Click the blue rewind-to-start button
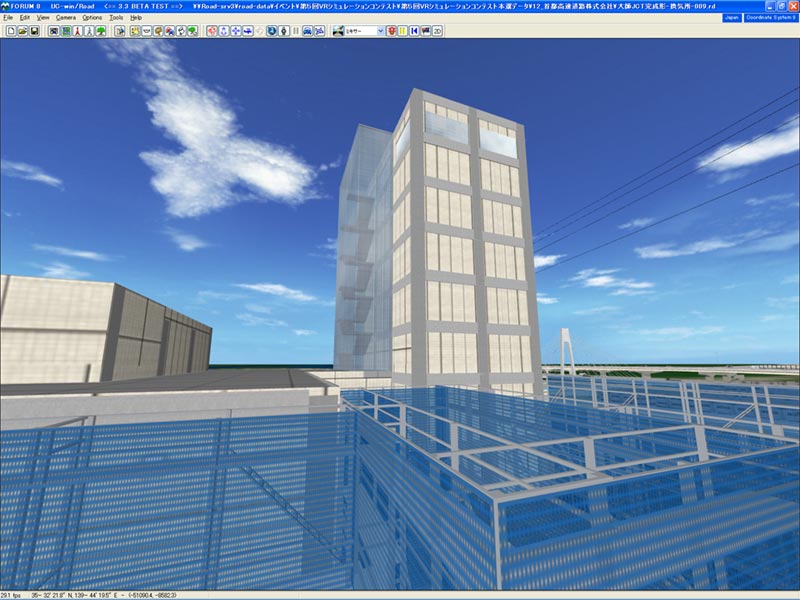800x600 pixels. (x=414, y=31)
